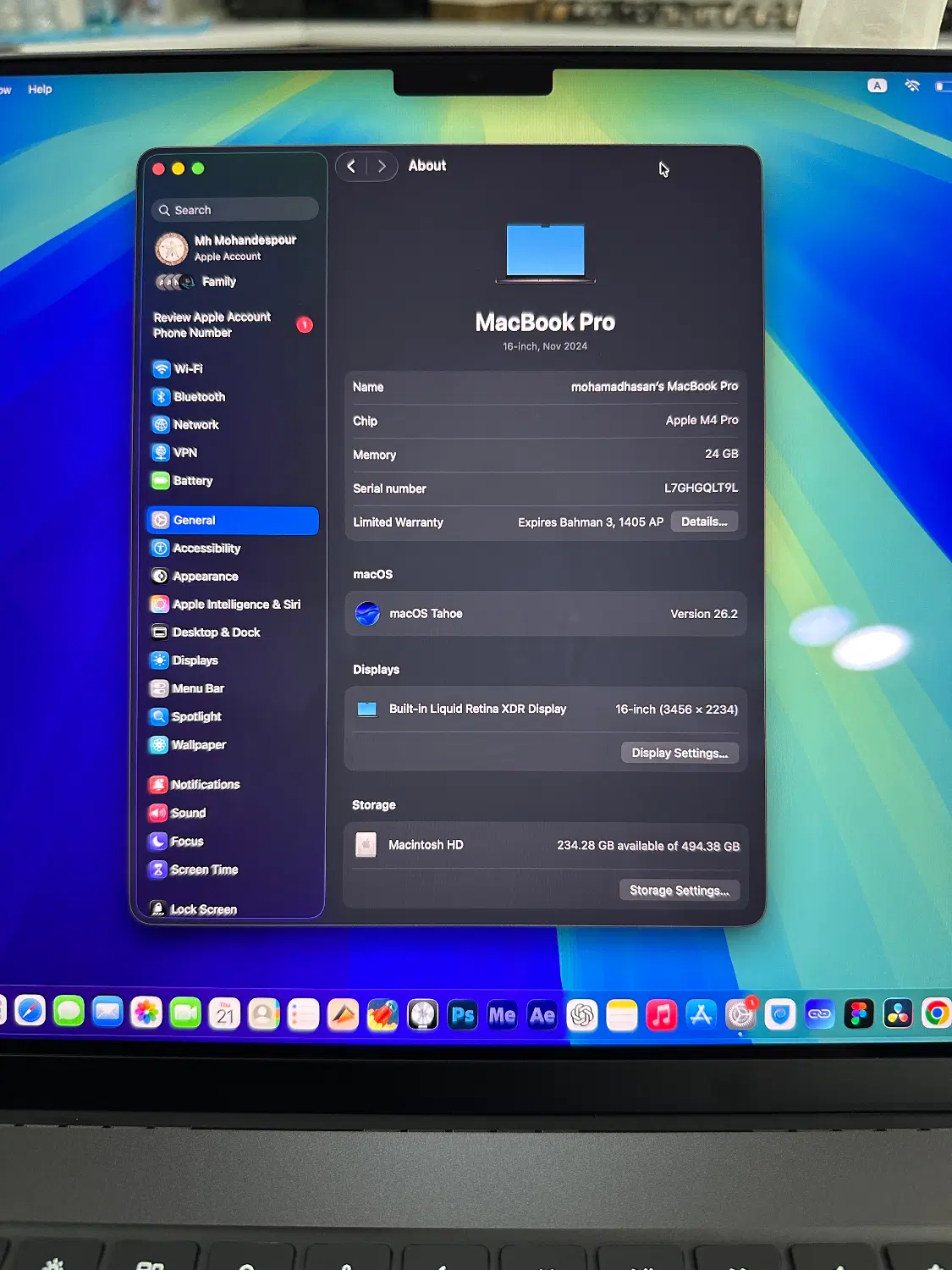
Task: Open Calendar in the Dock
Action: pyautogui.click(x=224, y=1013)
